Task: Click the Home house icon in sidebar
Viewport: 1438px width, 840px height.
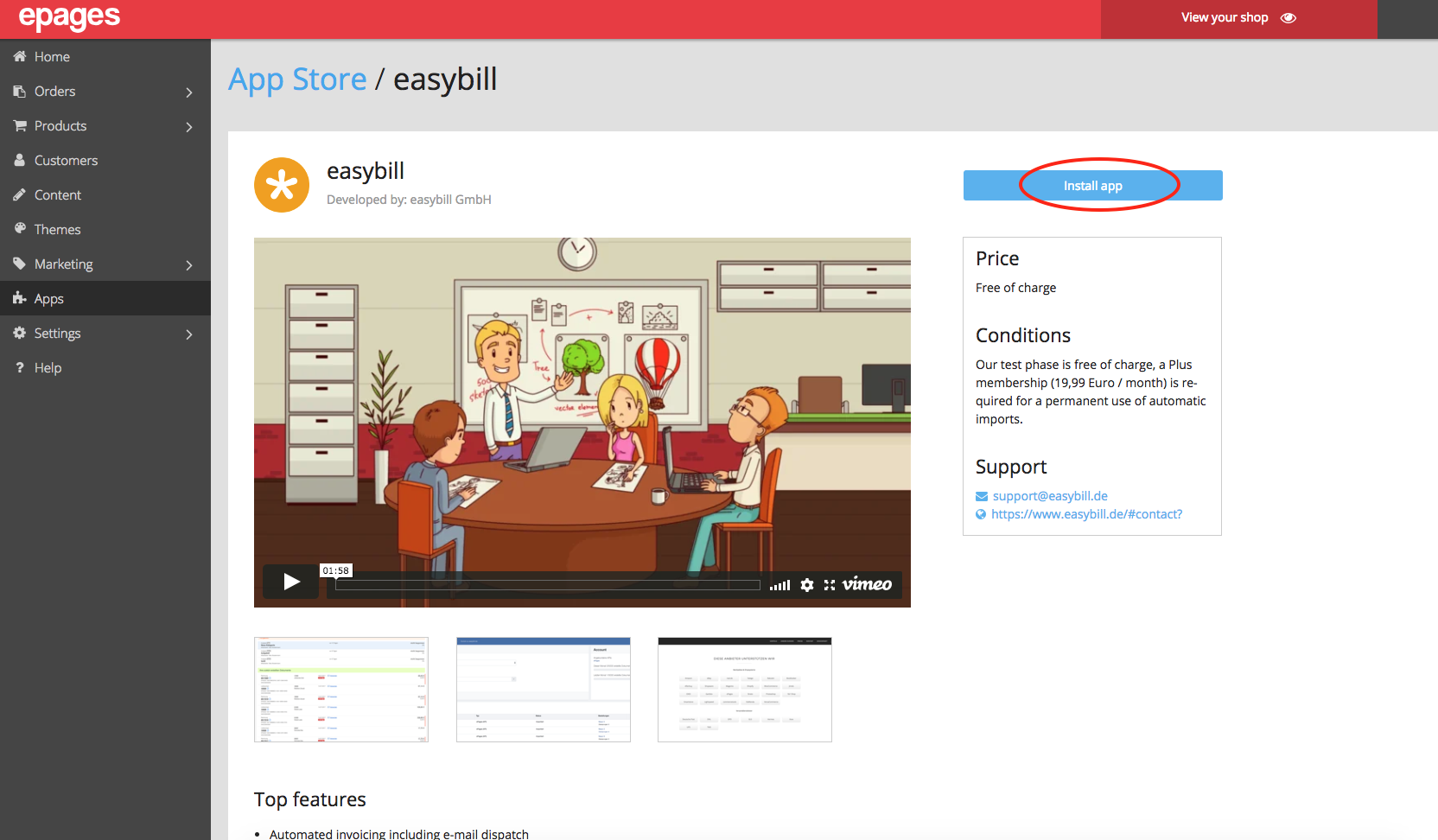Action: 19,56
